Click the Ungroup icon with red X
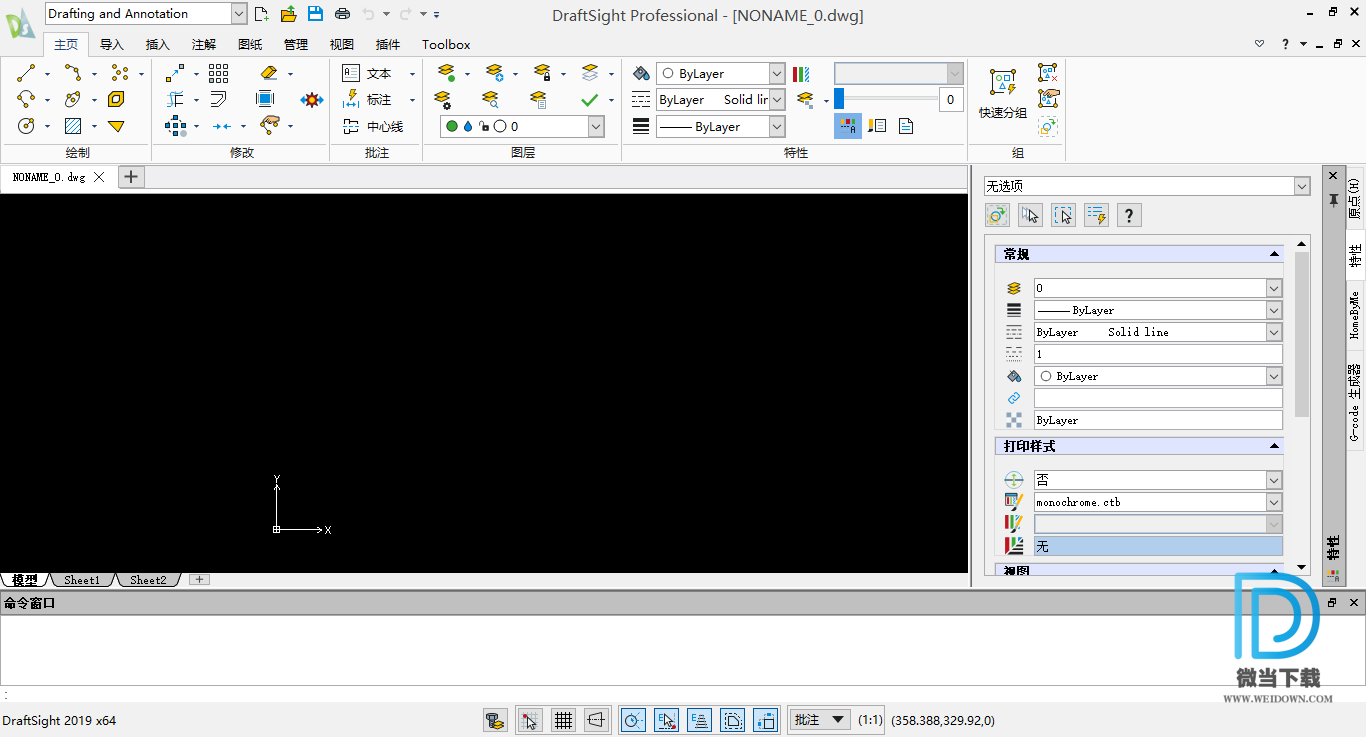The width and height of the screenshot is (1366, 737). [1047, 73]
